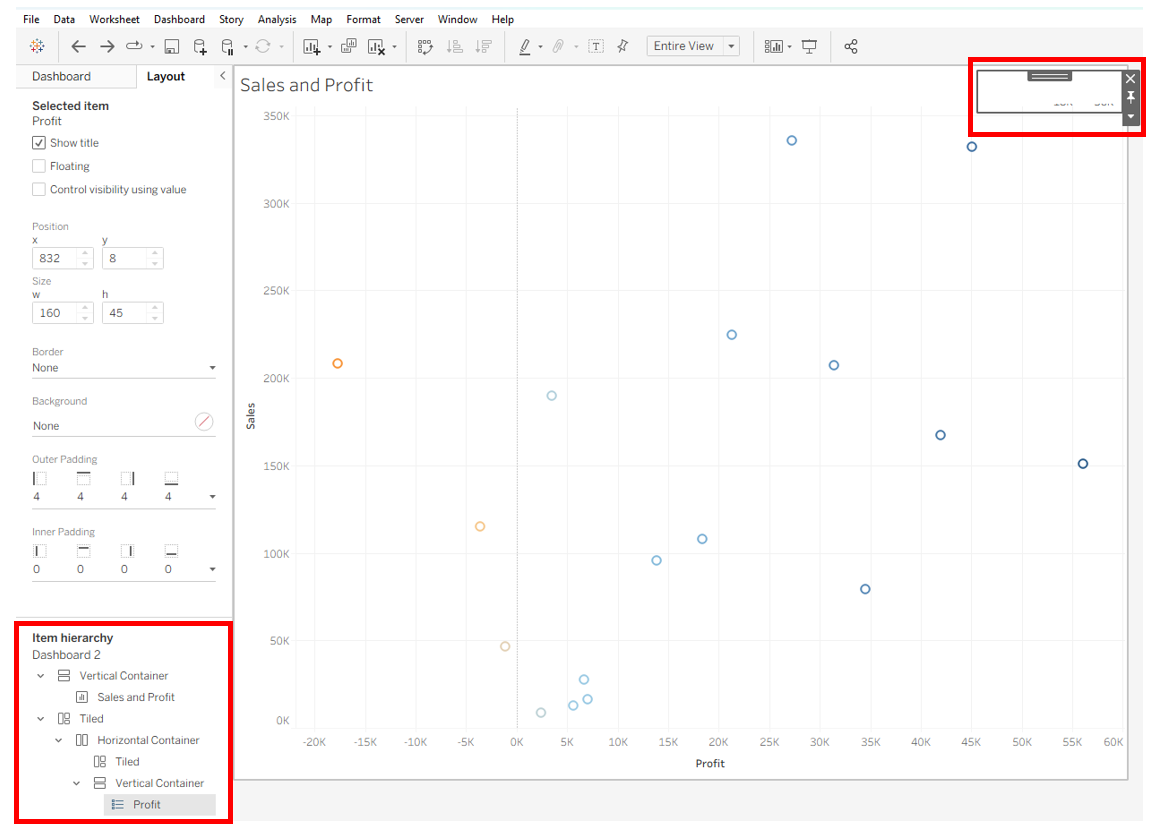Open the Analysis menu
Screen dimensions: 1156x830
point(276,19)
